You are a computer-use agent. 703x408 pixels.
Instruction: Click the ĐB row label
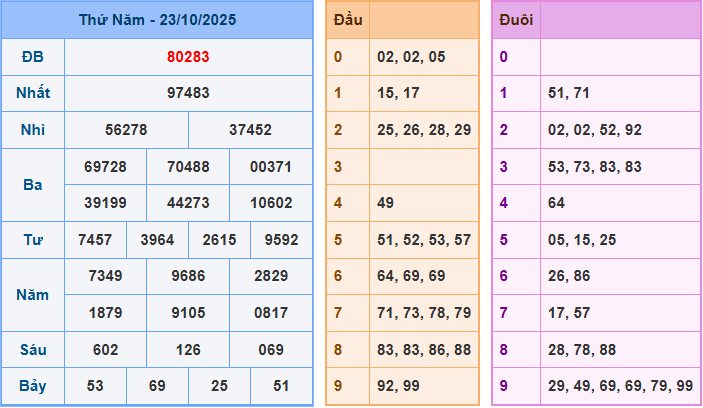point(33,57)
